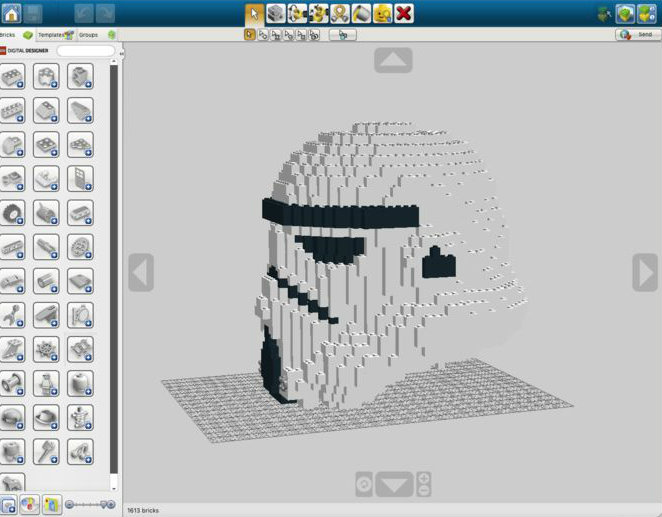Expand the doors and windows category
Screen dimensions: 662x517
(x=80, y=179)
